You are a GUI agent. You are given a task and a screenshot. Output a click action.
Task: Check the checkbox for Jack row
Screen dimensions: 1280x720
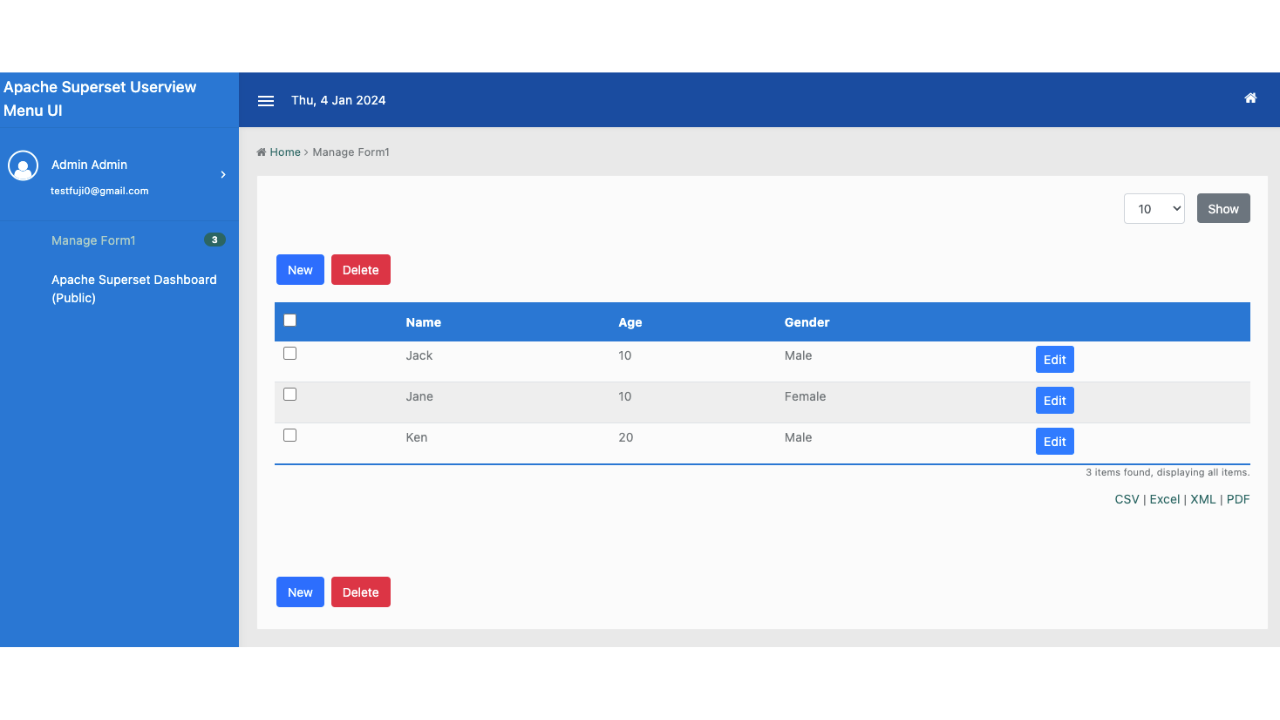(290, 353)
